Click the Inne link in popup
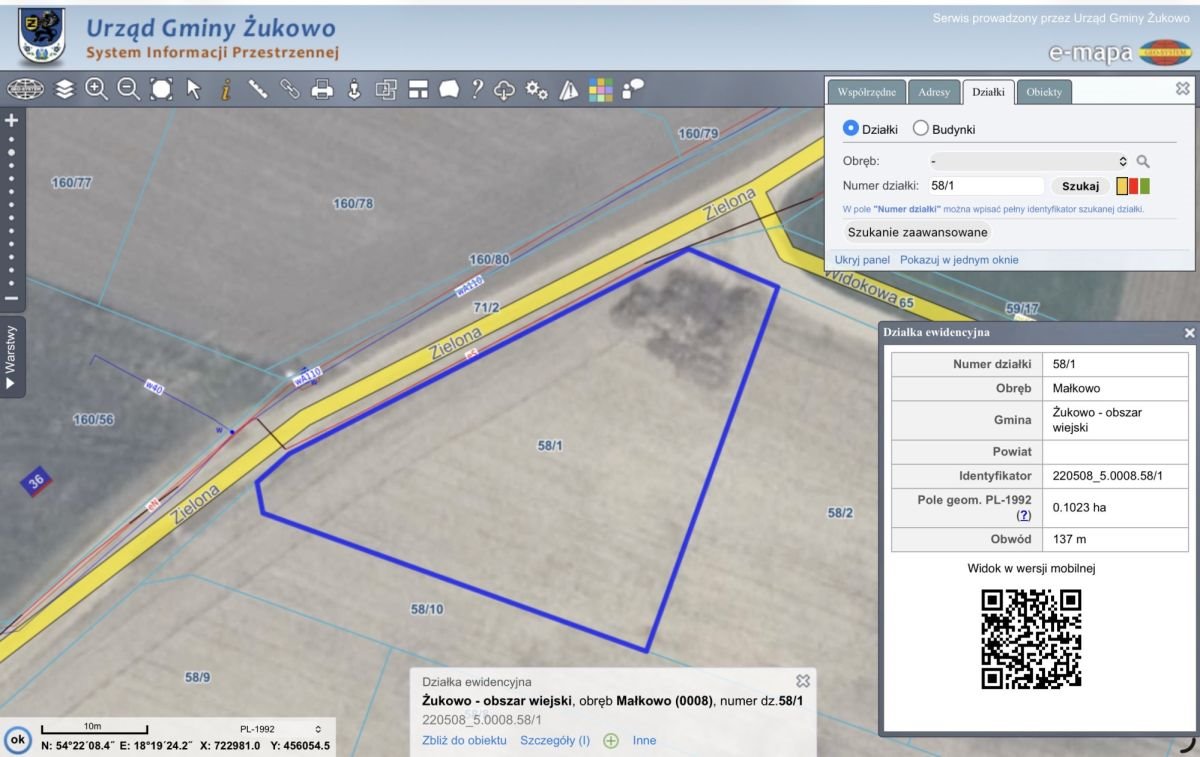This screenshot has width=1200, height=757. [x=644, y=741]
